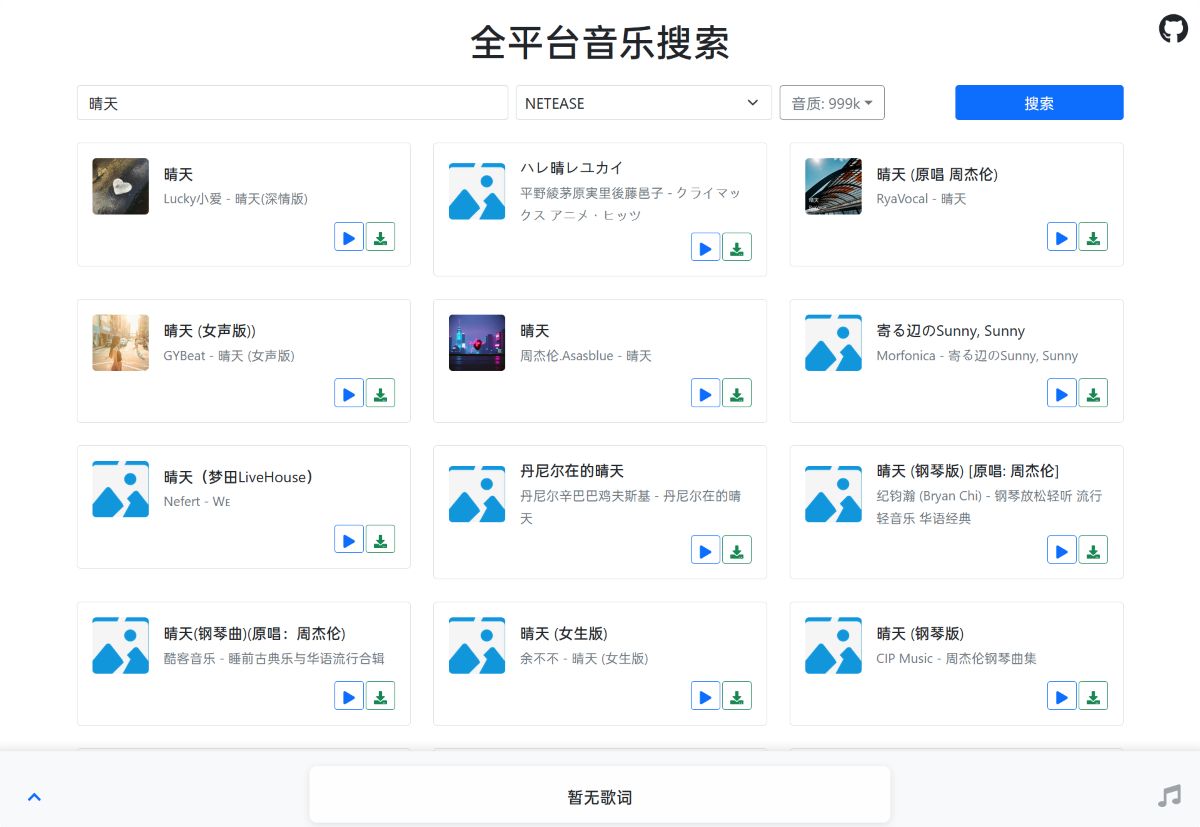Click subtitle Morfonica - 寄る辺のSunny, Sunny

click(977, 356)
